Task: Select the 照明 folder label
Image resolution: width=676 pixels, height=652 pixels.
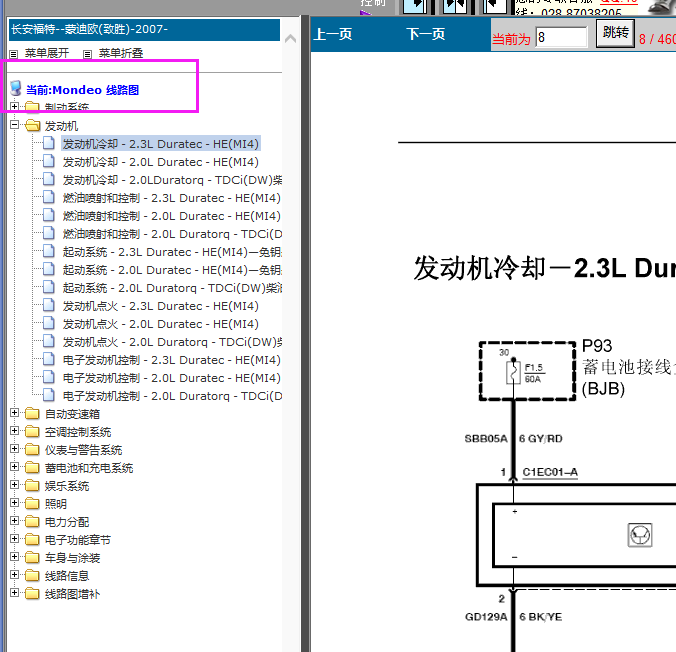Action: point(56,504)
